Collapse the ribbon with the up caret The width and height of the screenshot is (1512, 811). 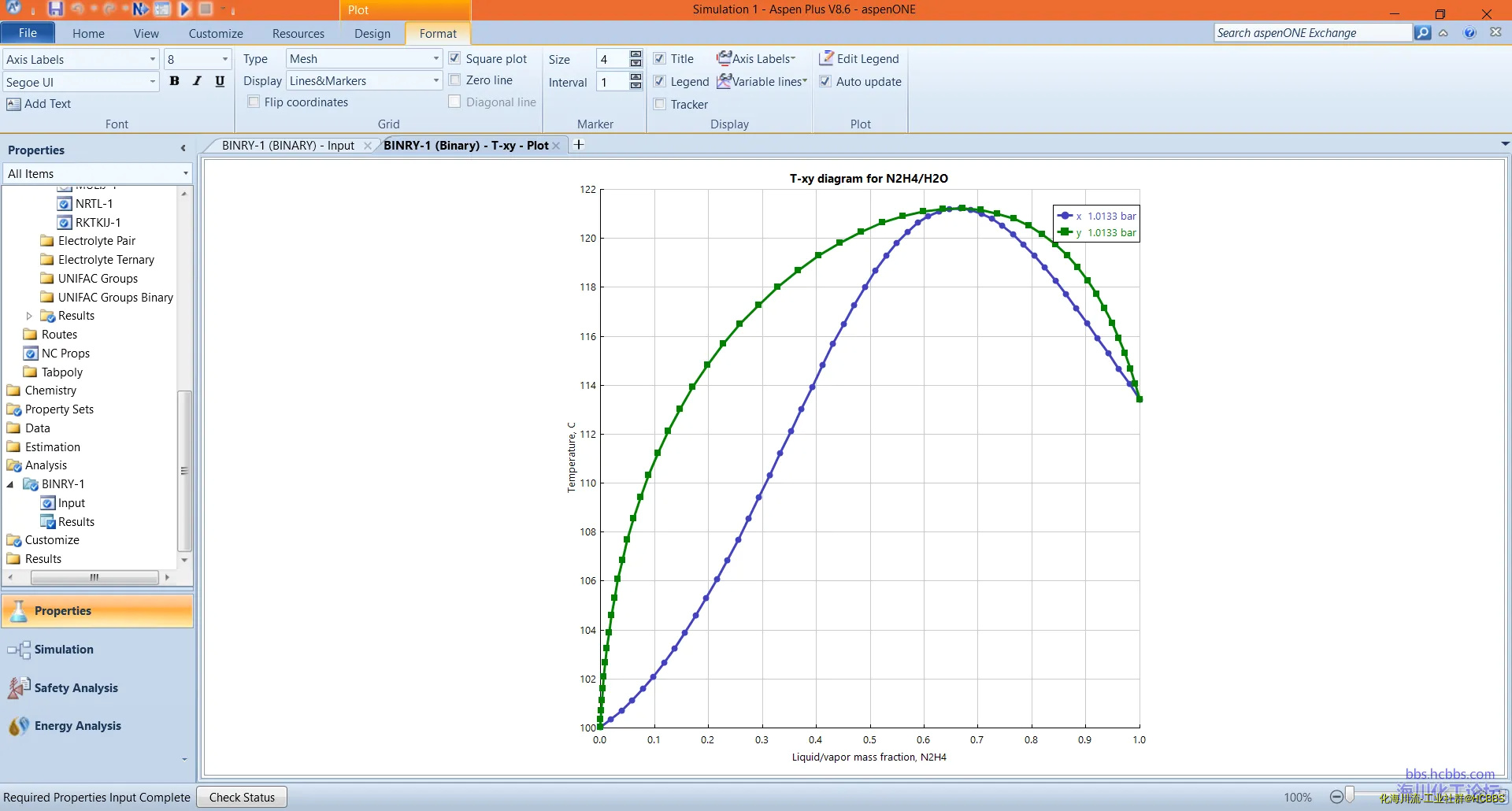(x=1443, y=33)
